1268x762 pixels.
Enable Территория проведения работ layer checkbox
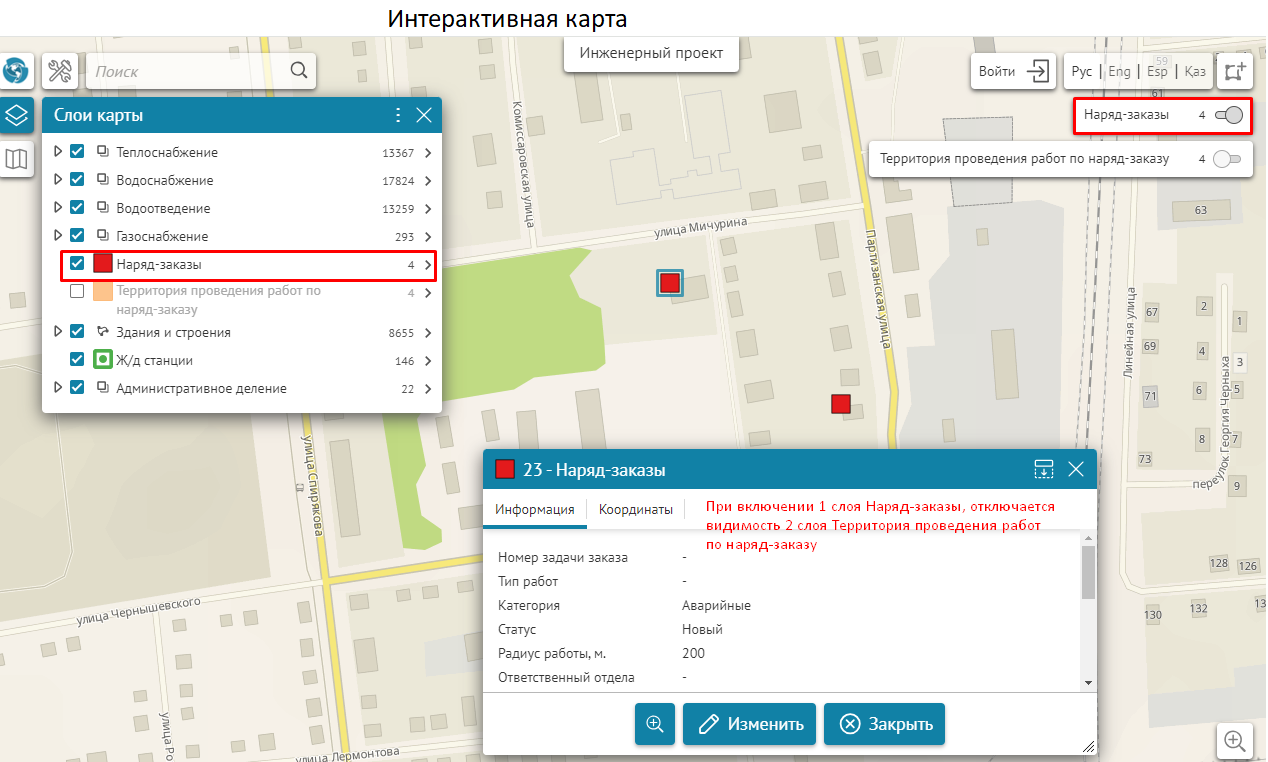[x=77, y=292]
